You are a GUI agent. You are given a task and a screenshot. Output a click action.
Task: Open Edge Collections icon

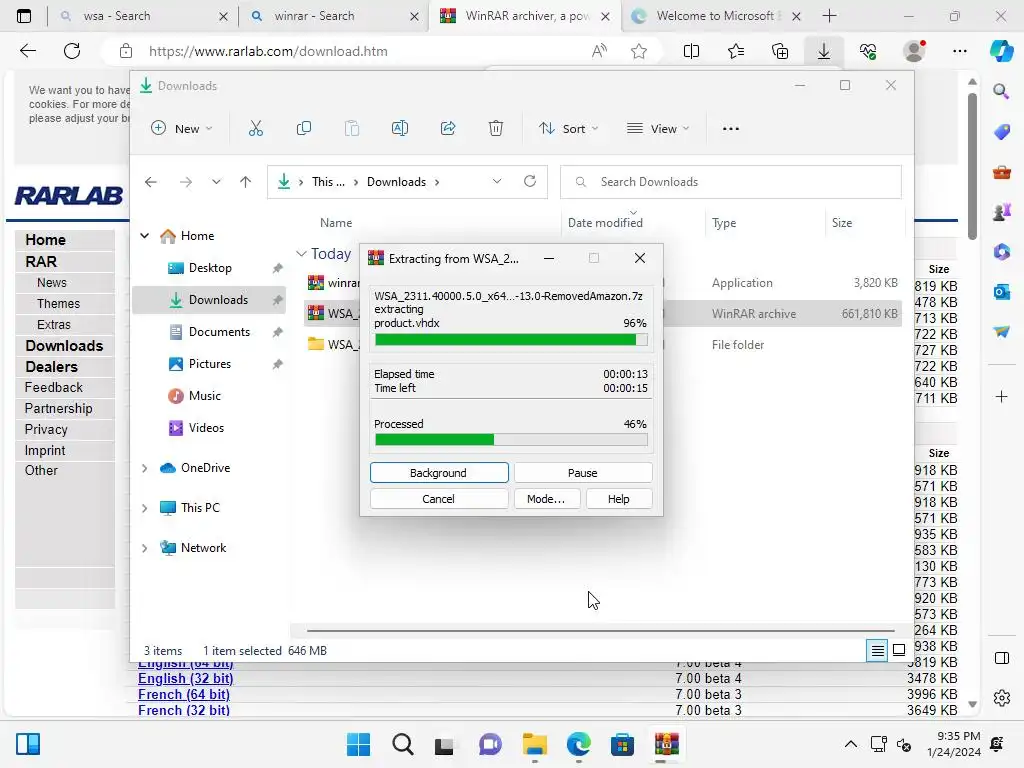pyautogui.click(x=780, y=51)
